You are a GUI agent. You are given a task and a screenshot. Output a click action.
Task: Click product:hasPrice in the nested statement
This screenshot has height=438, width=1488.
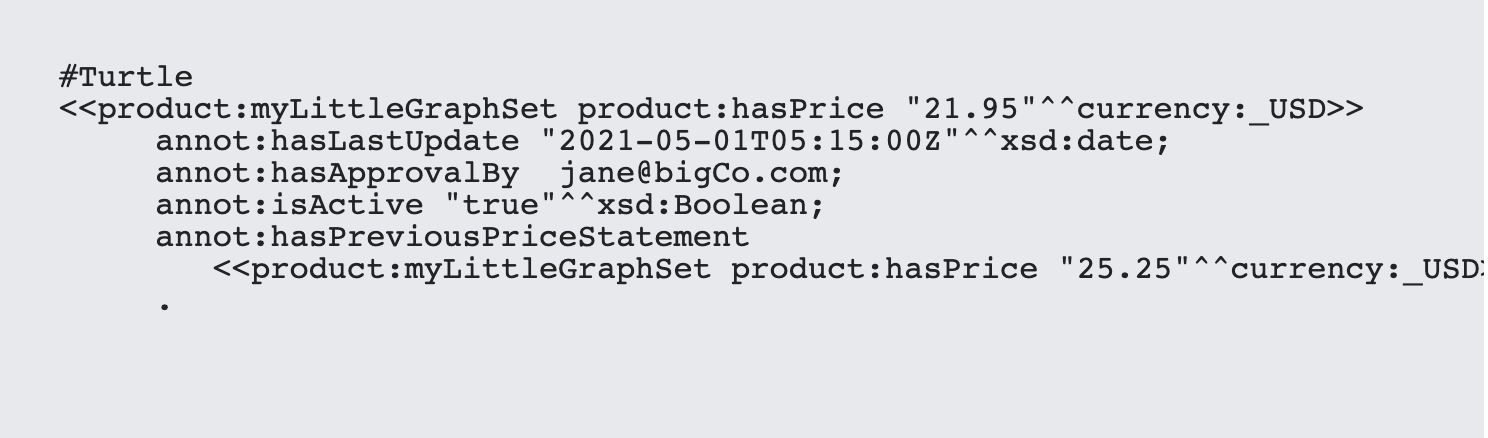click(885, 270)
